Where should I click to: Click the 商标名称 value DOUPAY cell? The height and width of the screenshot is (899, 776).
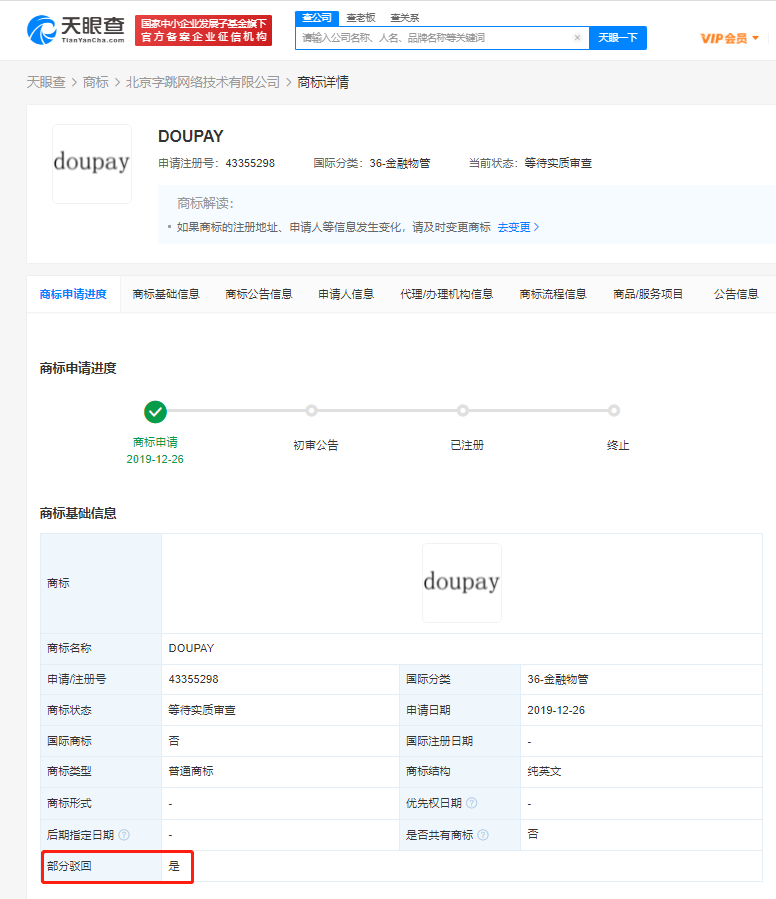pos(462,648)
